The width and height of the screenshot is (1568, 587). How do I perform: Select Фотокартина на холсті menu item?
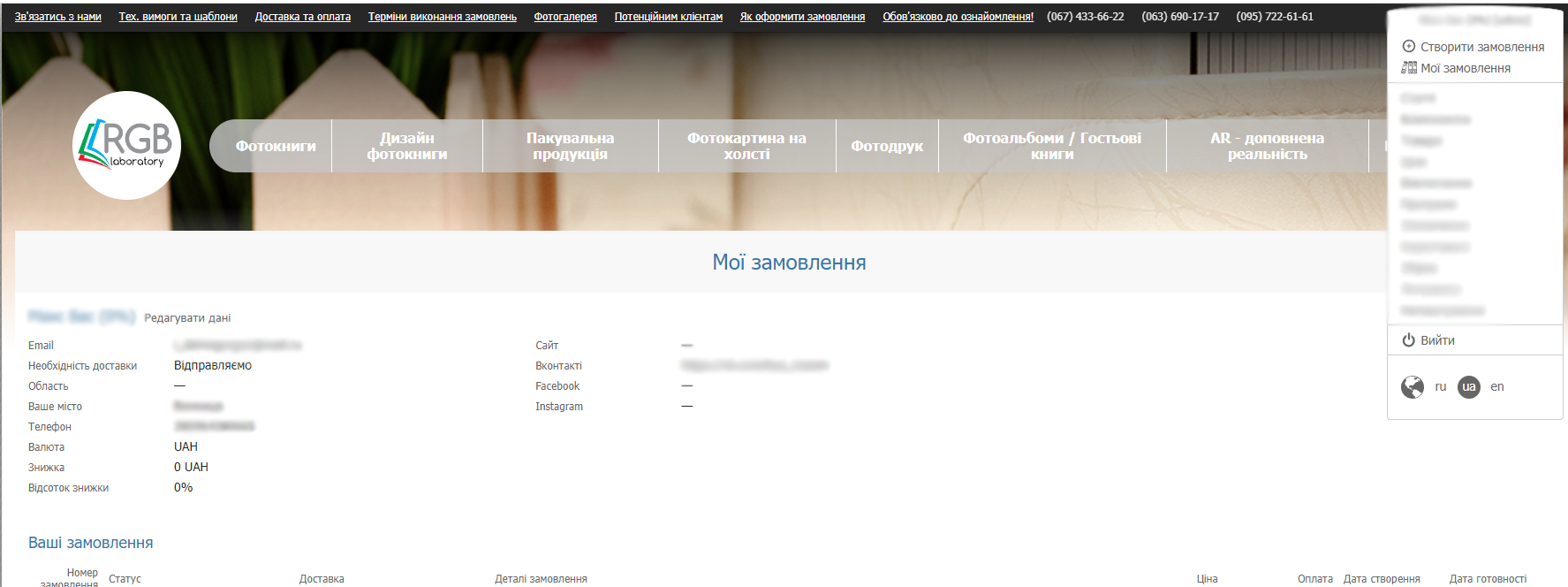[746, 146]
